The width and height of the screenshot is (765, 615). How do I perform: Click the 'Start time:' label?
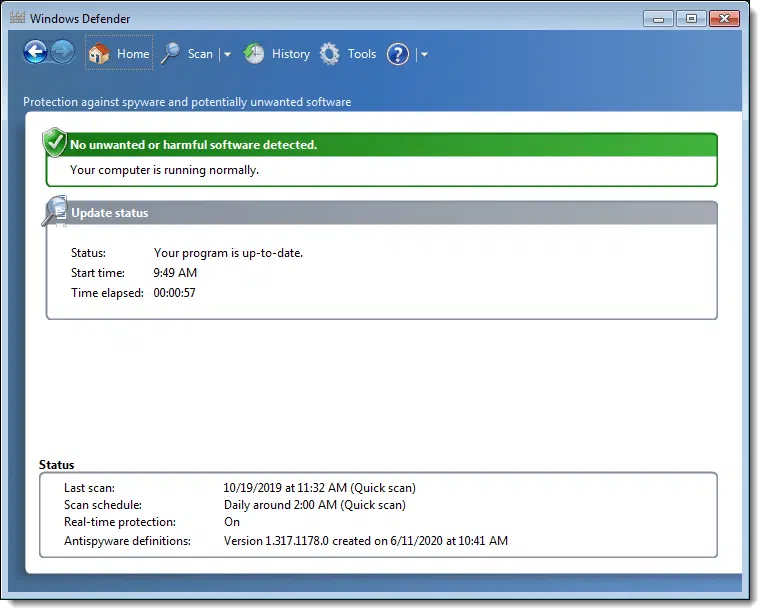[98, 273]
